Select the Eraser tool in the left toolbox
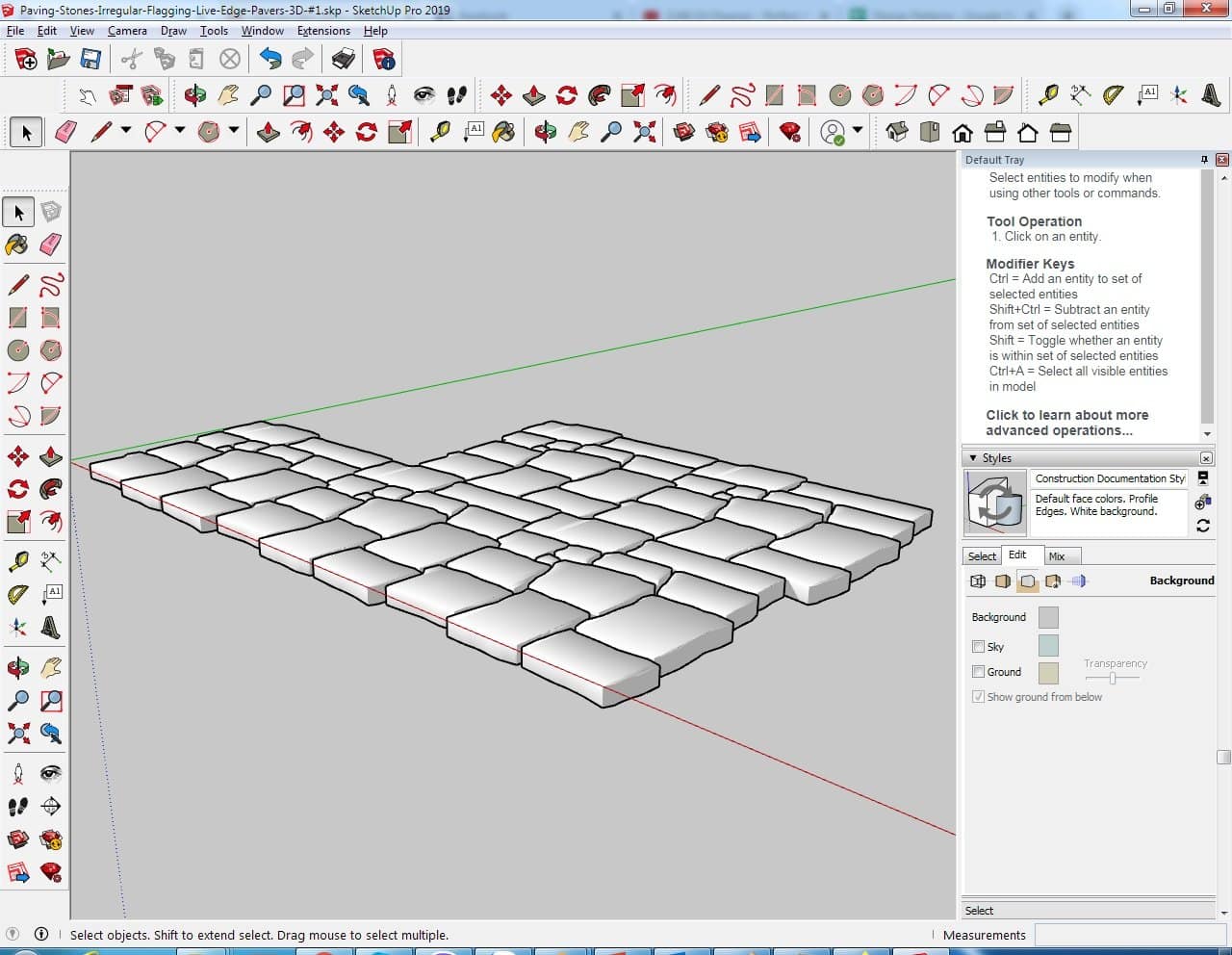Screen dimensions: 1232x955 tap(51, 245)
